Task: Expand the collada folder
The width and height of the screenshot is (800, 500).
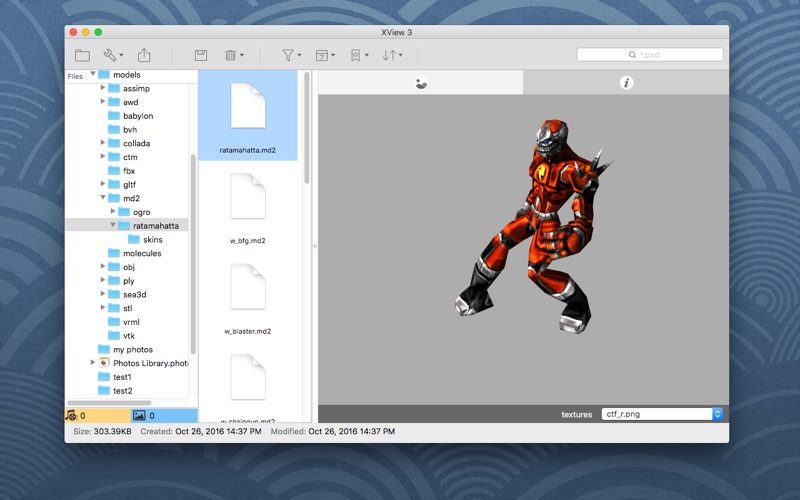Action: [x=103, y=143]
